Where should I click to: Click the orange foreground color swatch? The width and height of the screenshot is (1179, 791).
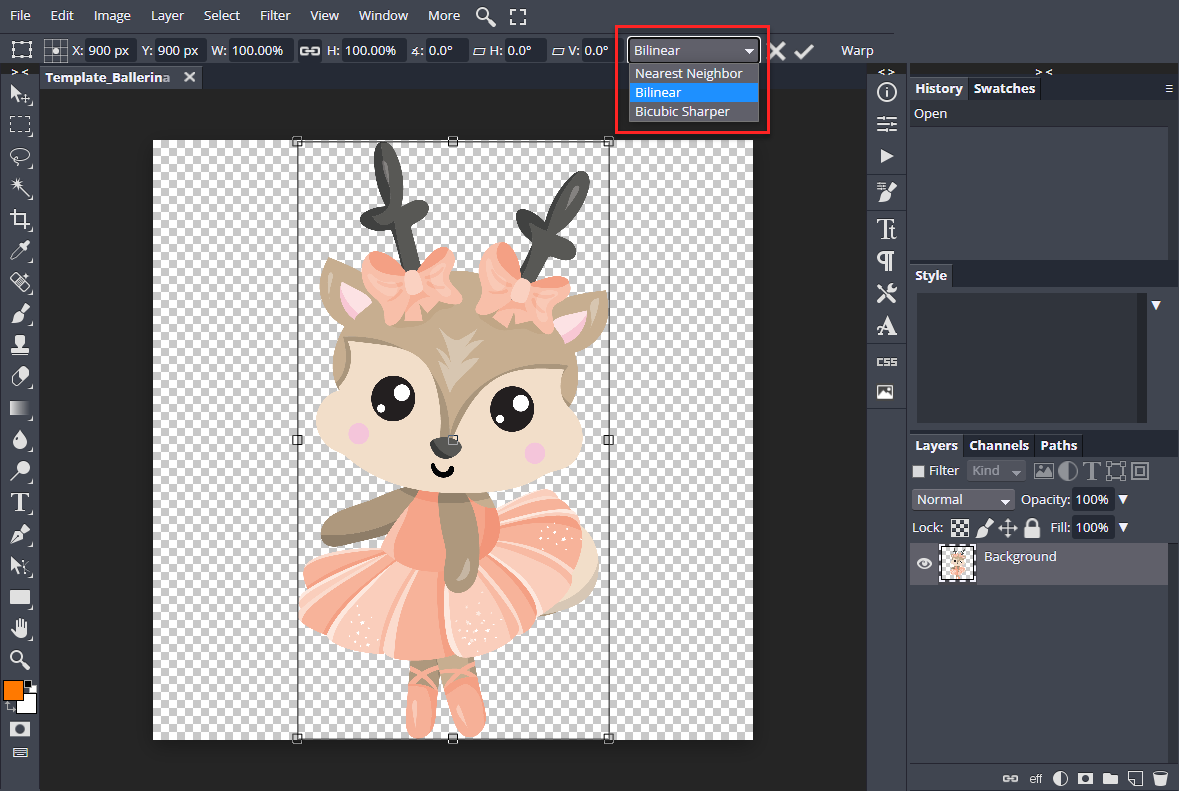coord(13,690)
